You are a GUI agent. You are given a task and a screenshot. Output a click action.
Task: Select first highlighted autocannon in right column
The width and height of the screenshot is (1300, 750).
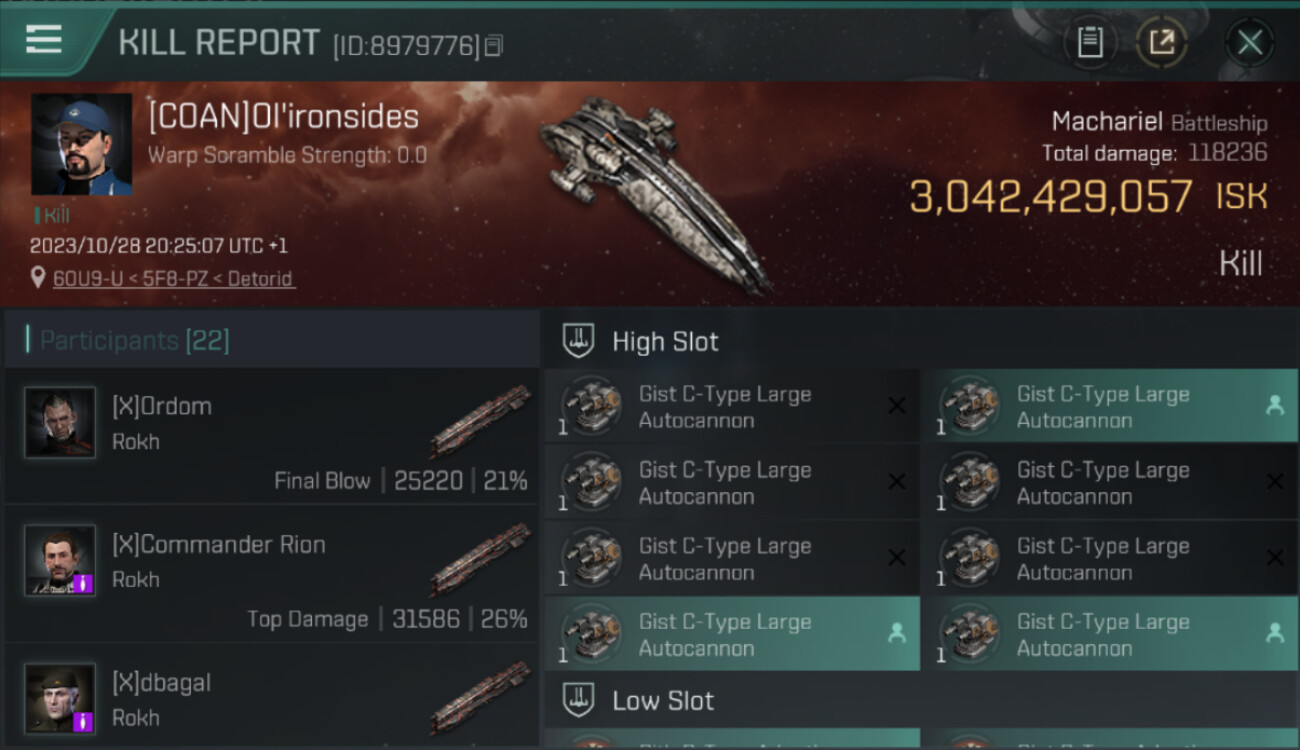[1108, 406]
